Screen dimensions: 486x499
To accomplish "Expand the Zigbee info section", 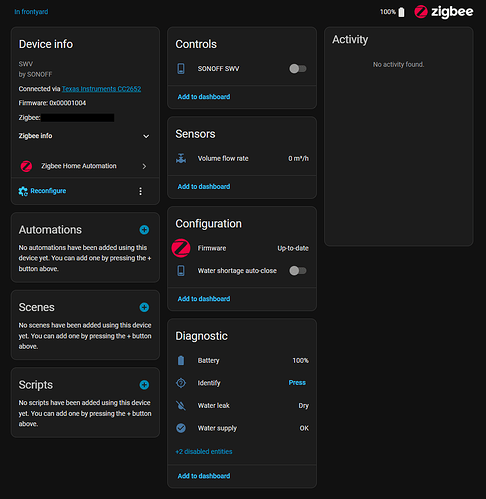I will coord(85,136).
